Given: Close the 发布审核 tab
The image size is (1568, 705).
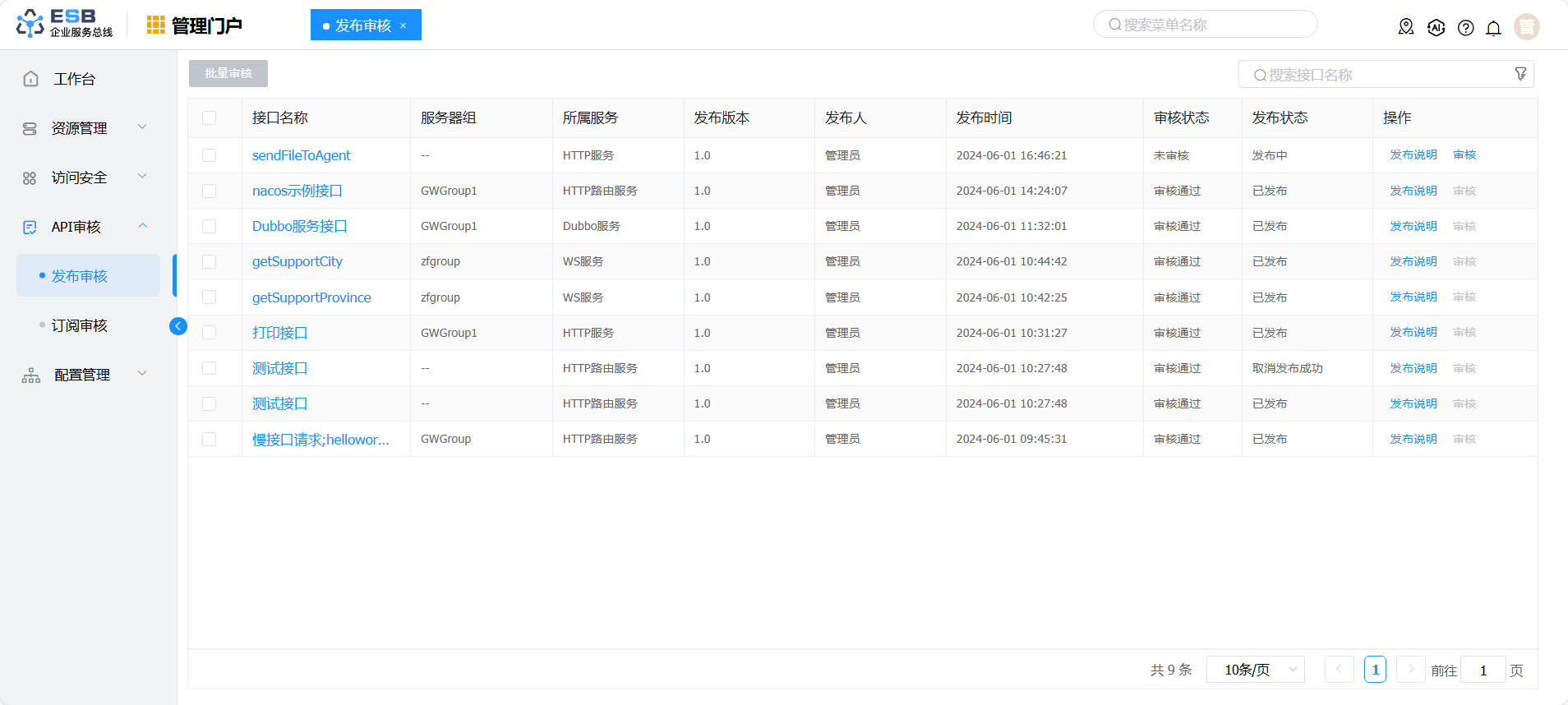Looking at the screenshot, I should click(403, 25).
